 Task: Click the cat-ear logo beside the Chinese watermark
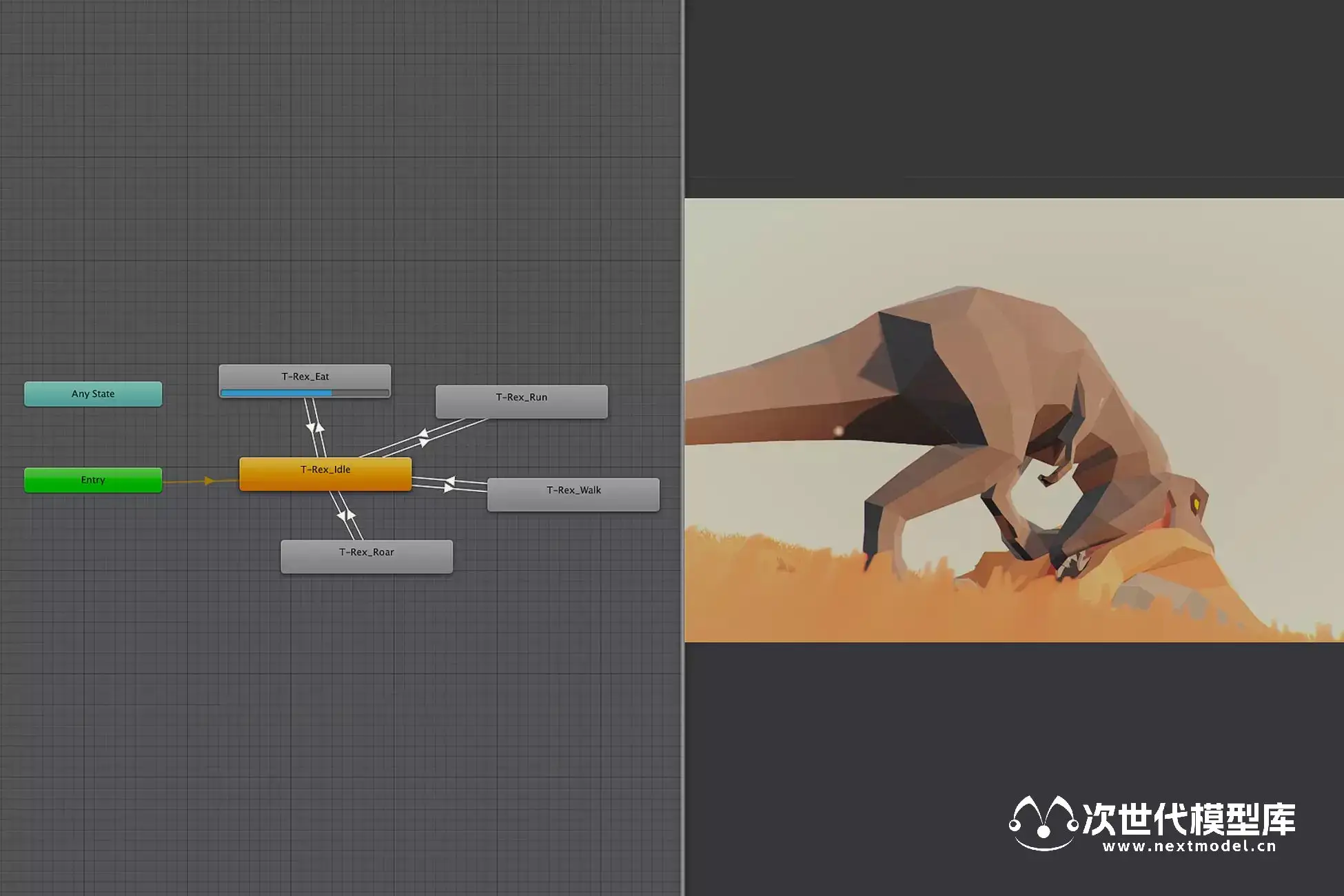(1043, 823)
